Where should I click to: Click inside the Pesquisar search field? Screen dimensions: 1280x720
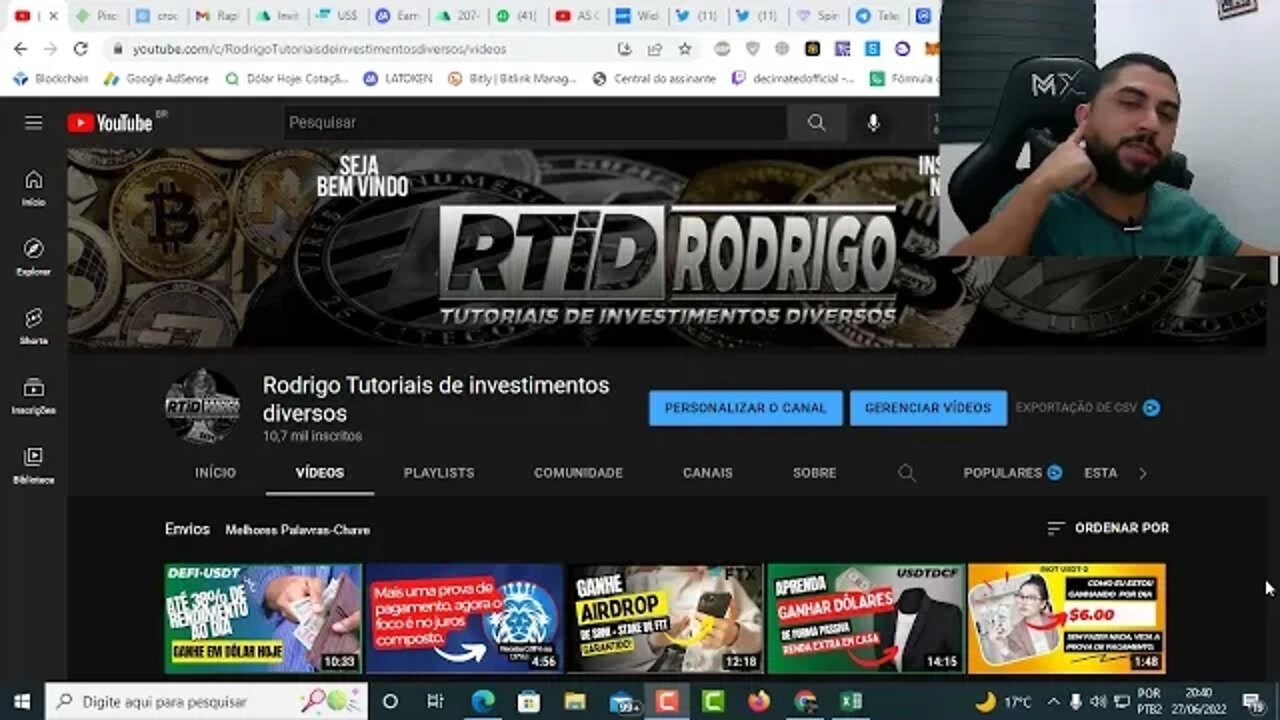[535, 122]
